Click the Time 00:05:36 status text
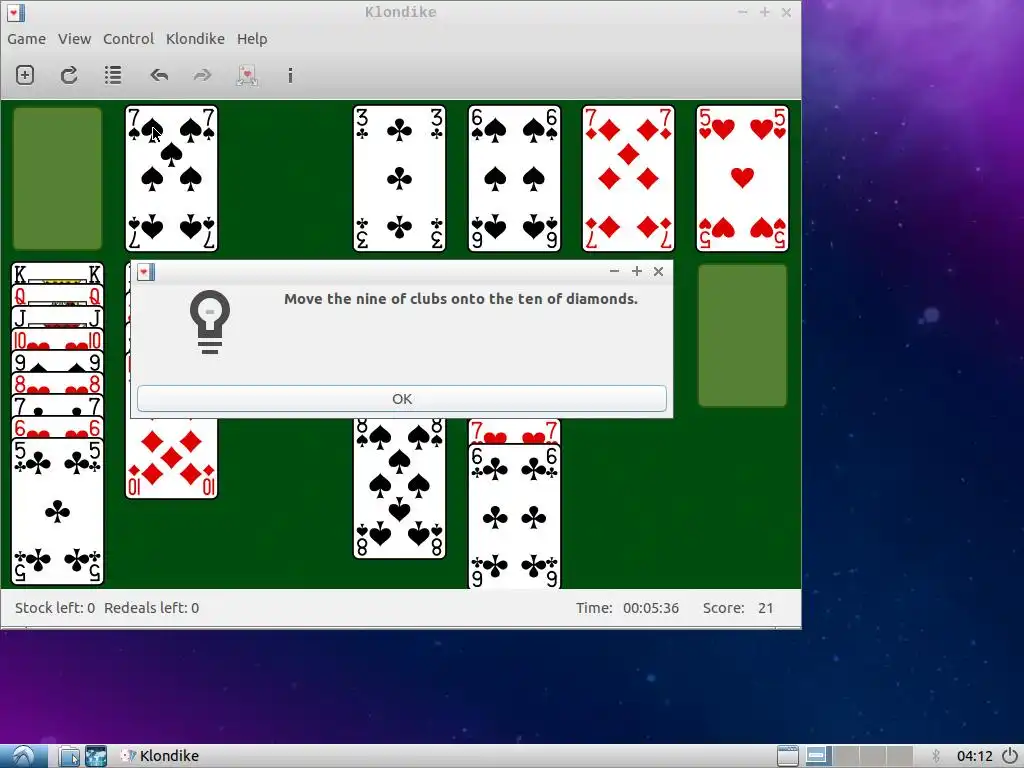 coord(627,608)
